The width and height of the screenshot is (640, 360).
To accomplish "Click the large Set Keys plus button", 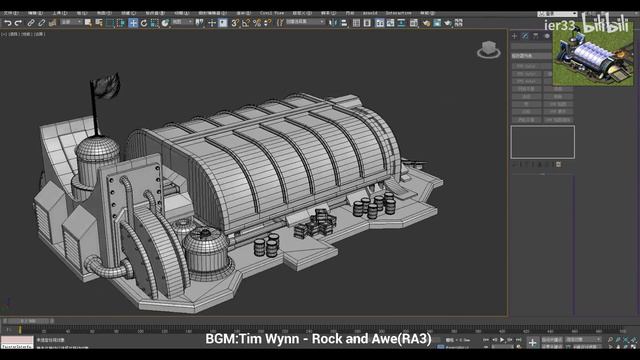I will tap(532, 343).
